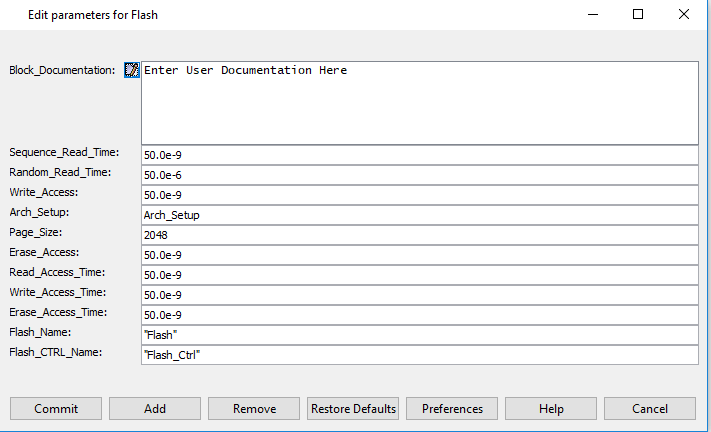This screenshot has height=432, width=711.
Task: Click the Commit button
Action: [56, 408]
